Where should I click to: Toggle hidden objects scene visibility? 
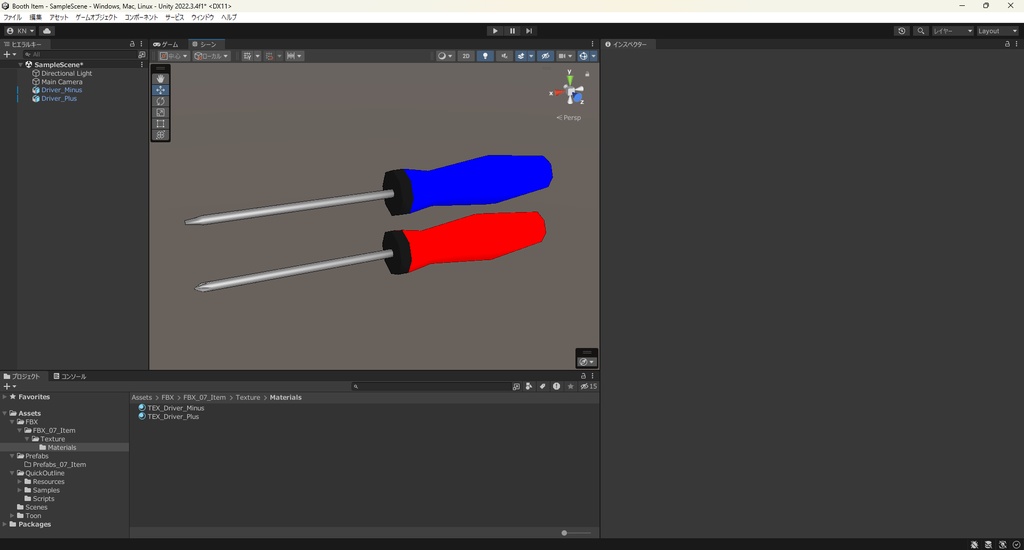(x=545, y=56)
